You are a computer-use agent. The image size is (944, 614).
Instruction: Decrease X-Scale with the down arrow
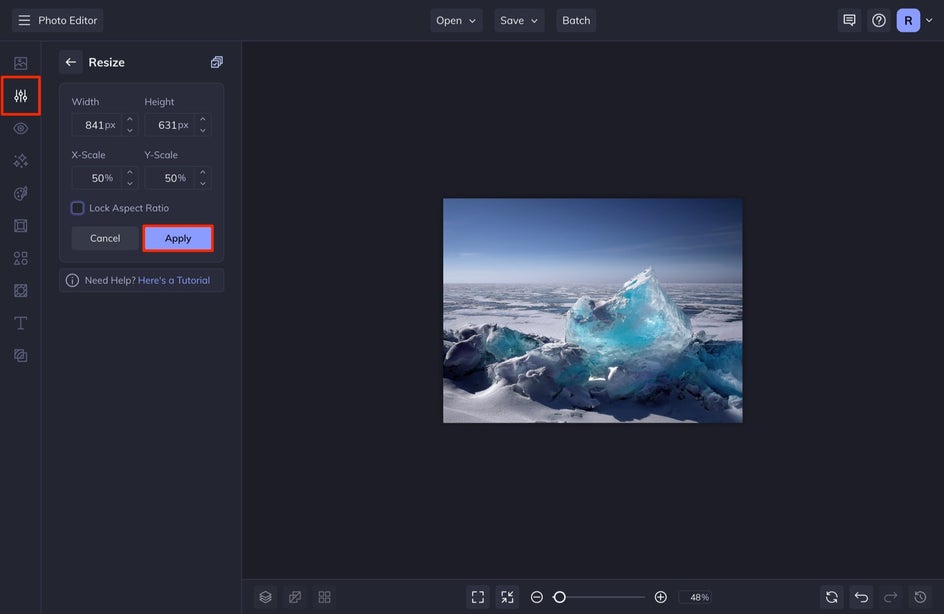click(x=129, y=183)
